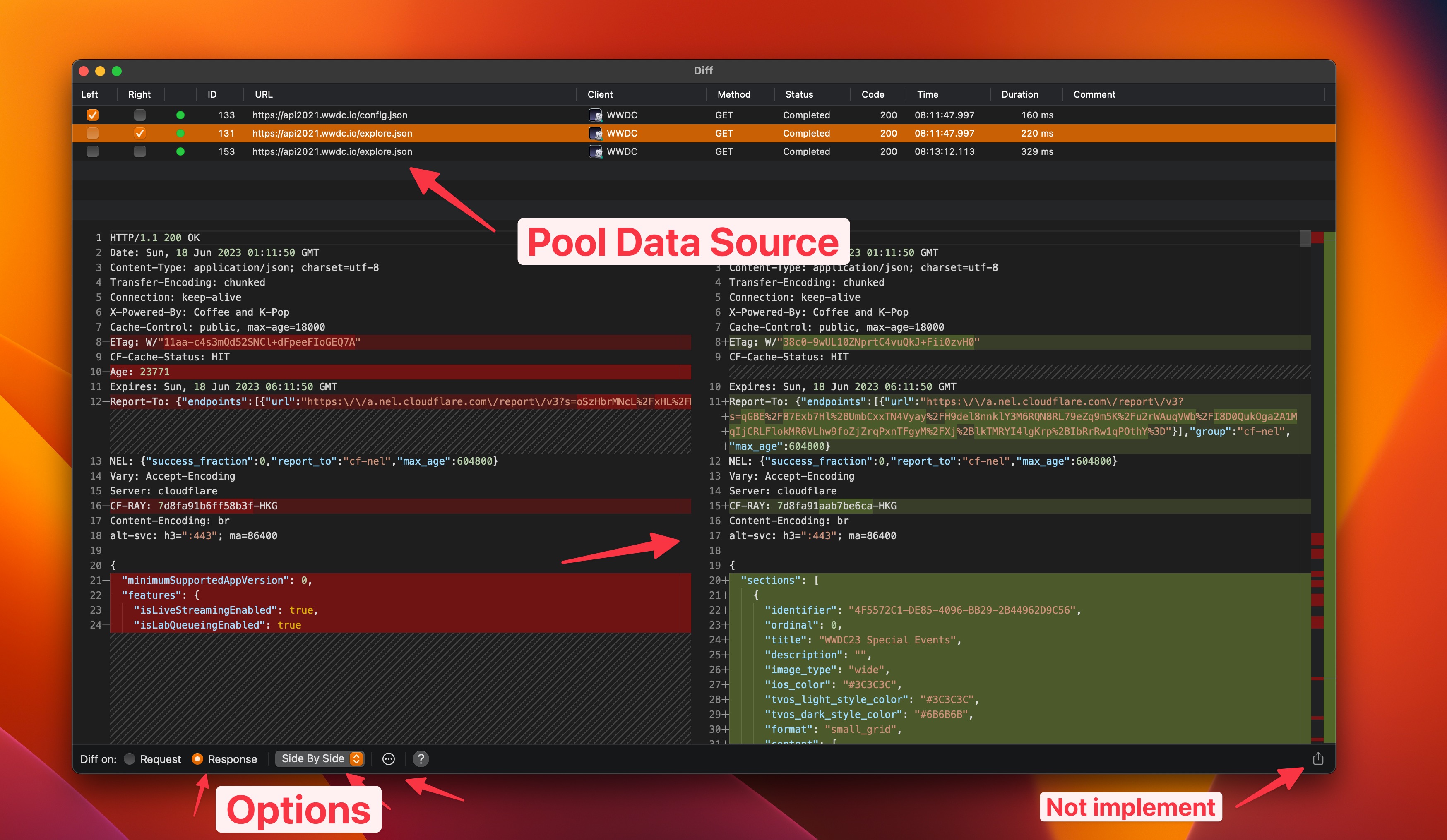This screenshot has width=1447, height=840.
Task: Click the green status dot on request 153
Action: pyautogui.click(x=181, y=151)
